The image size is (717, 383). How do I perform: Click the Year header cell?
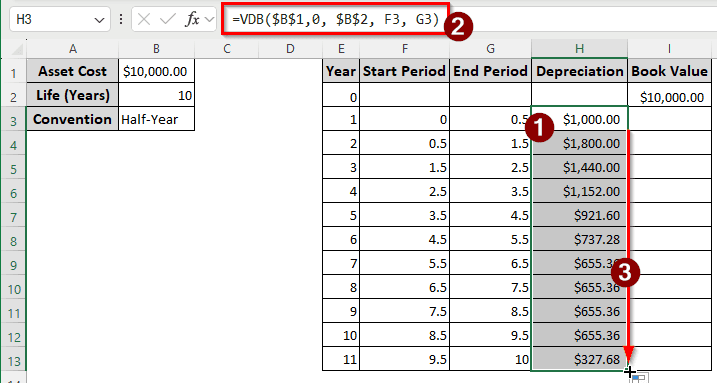[341, 71]
